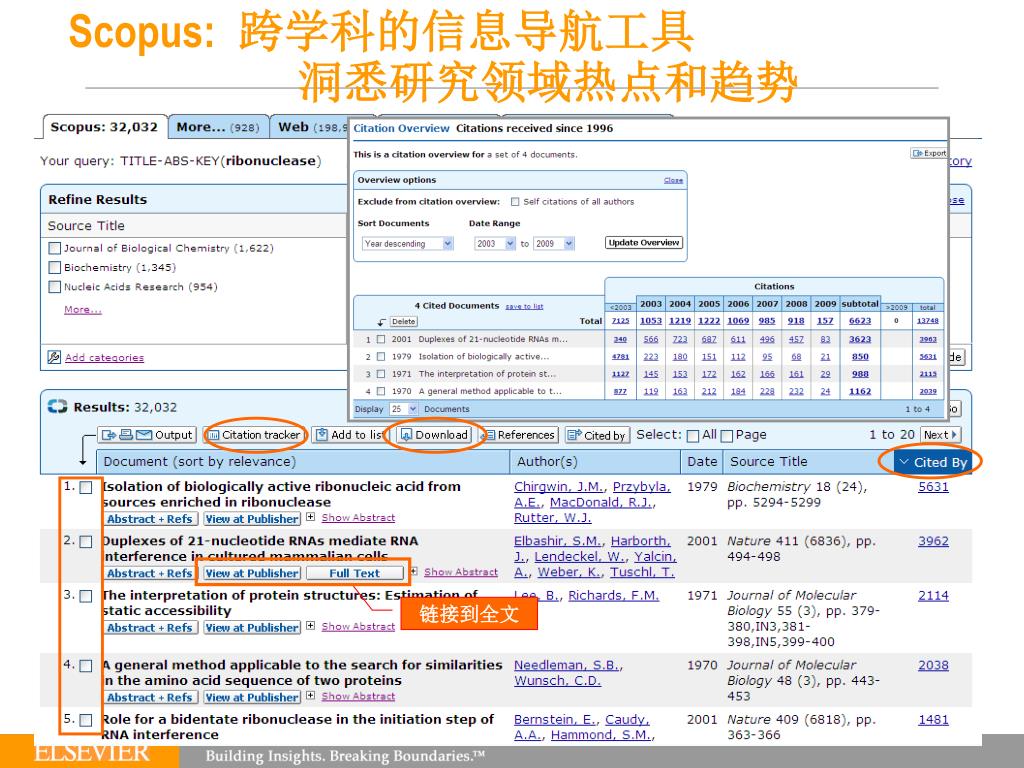Switch to the Web results tab
The width and height of the screenshot is (1024, 768).
310,127
